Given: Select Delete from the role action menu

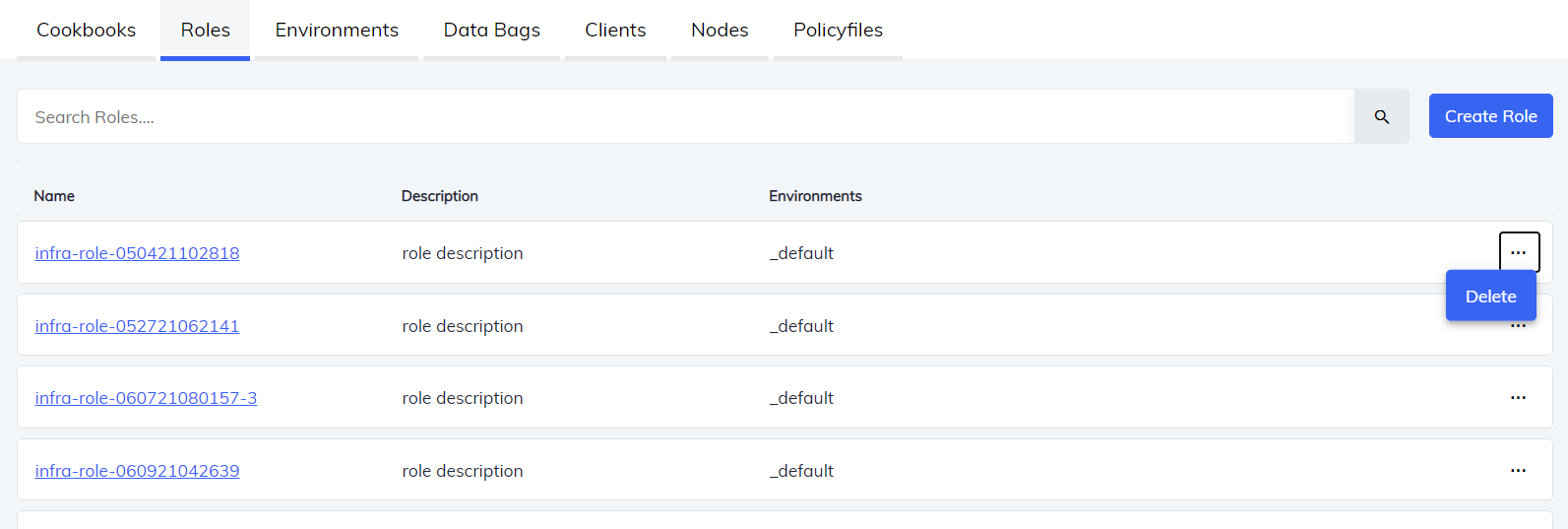Looking at the screenshot, I should pos(1490,297).
